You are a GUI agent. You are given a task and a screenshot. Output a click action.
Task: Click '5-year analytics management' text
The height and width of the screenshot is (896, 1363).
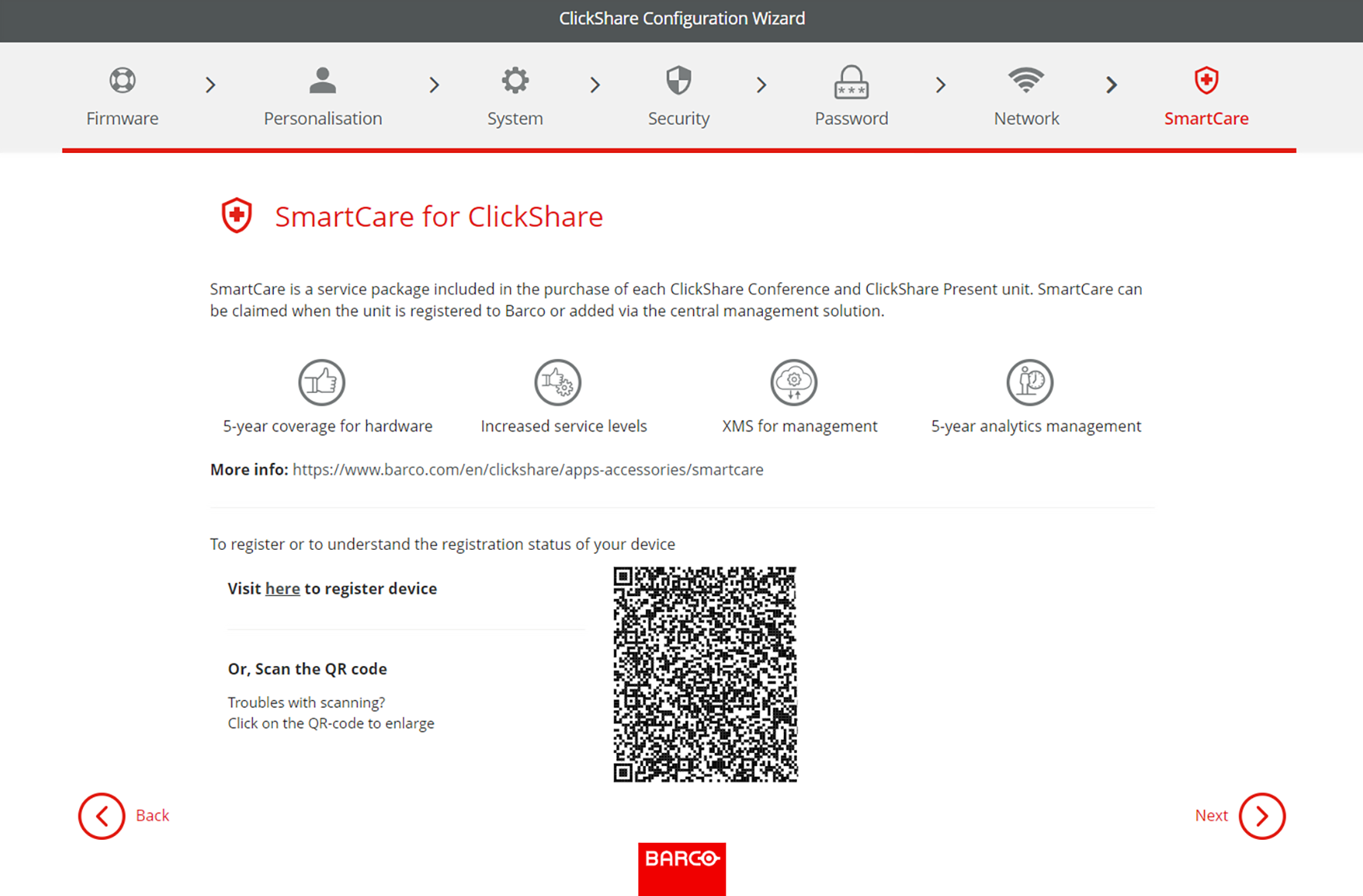click(x=1036, y=426)
